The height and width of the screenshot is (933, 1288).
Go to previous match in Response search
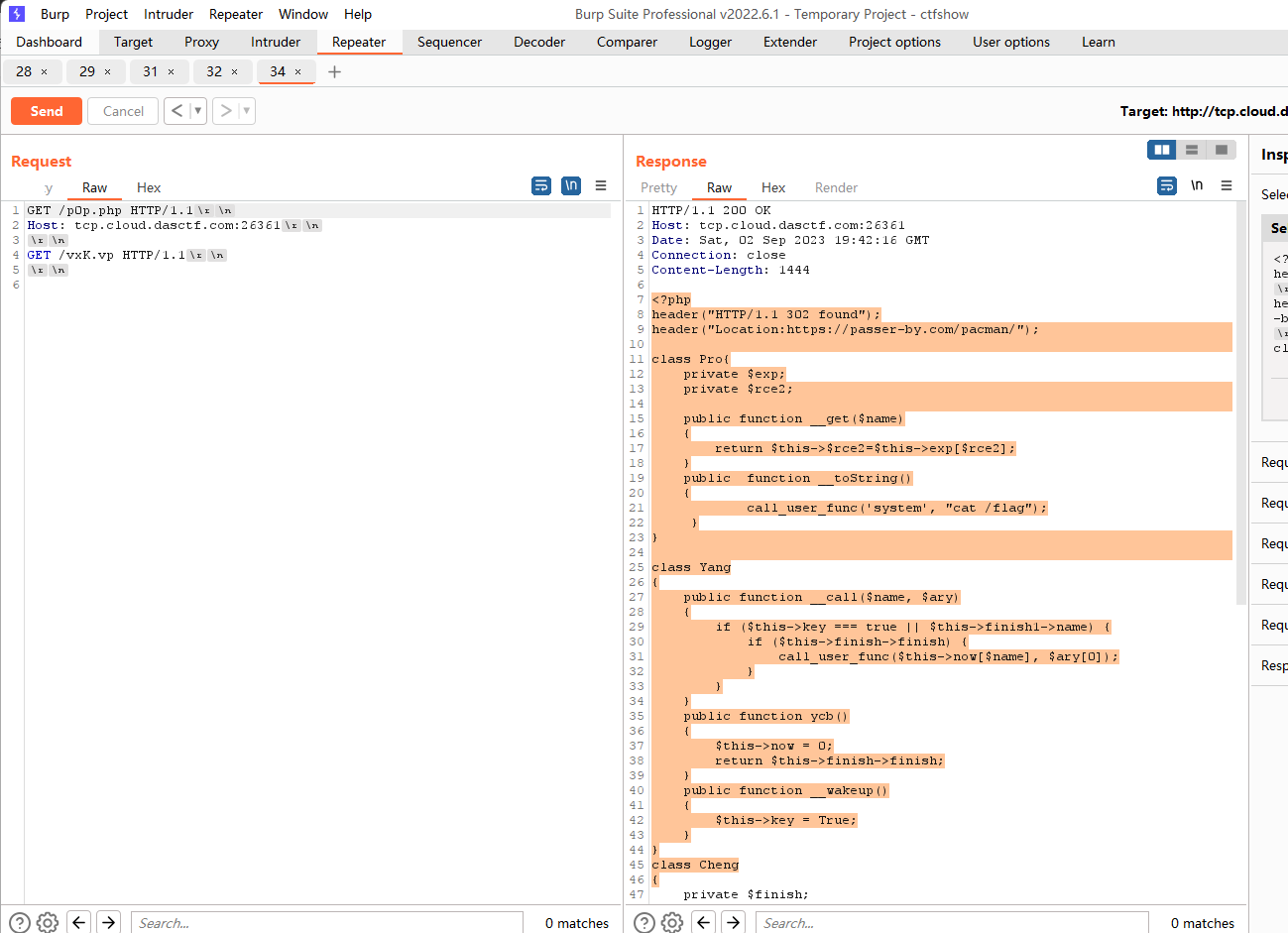point(704,922)
